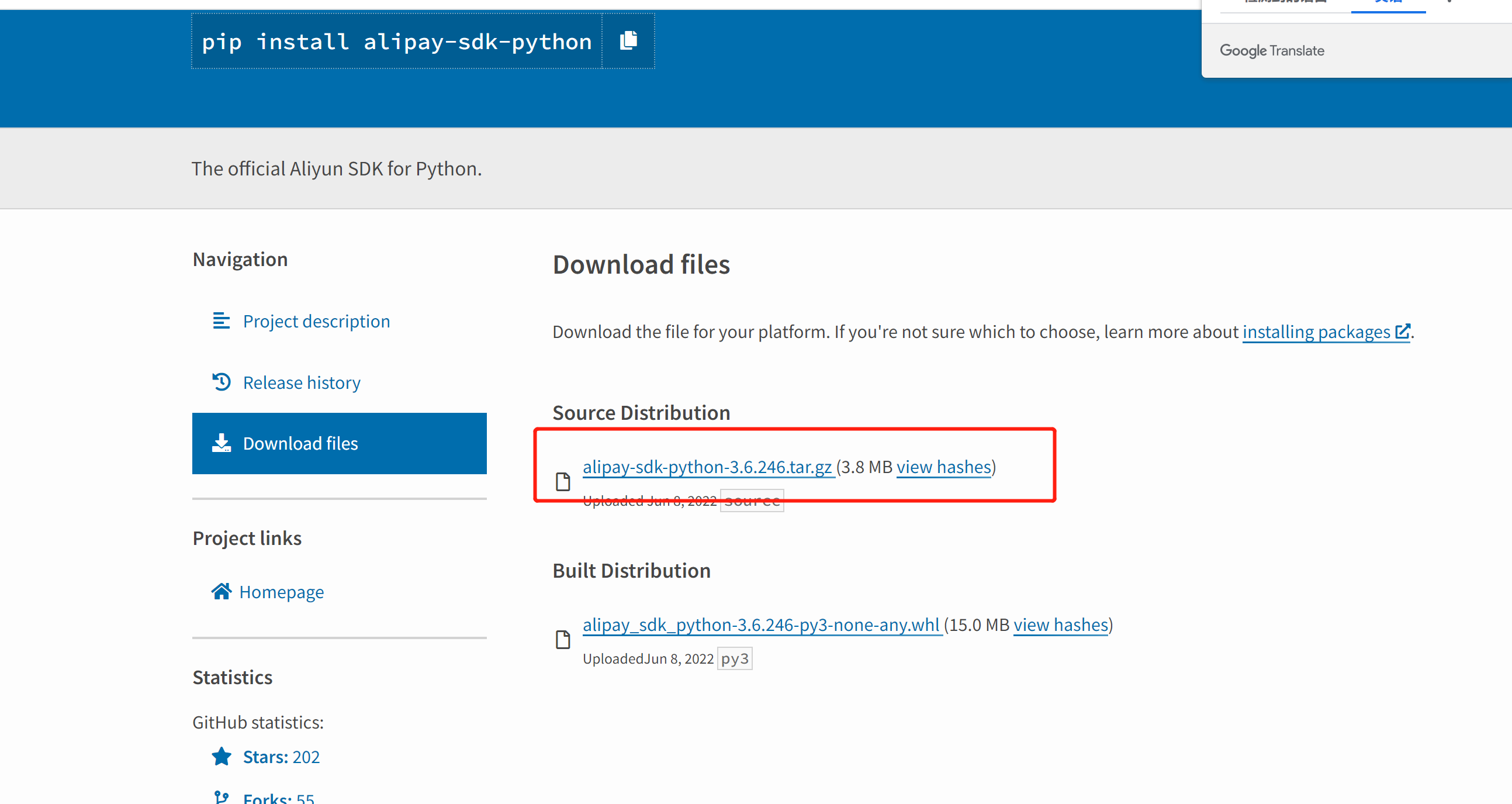Viewport: 1512px width, 804px height.
Task: Click the pip install alipay-sdk-python command text
Action: (396, 42)
